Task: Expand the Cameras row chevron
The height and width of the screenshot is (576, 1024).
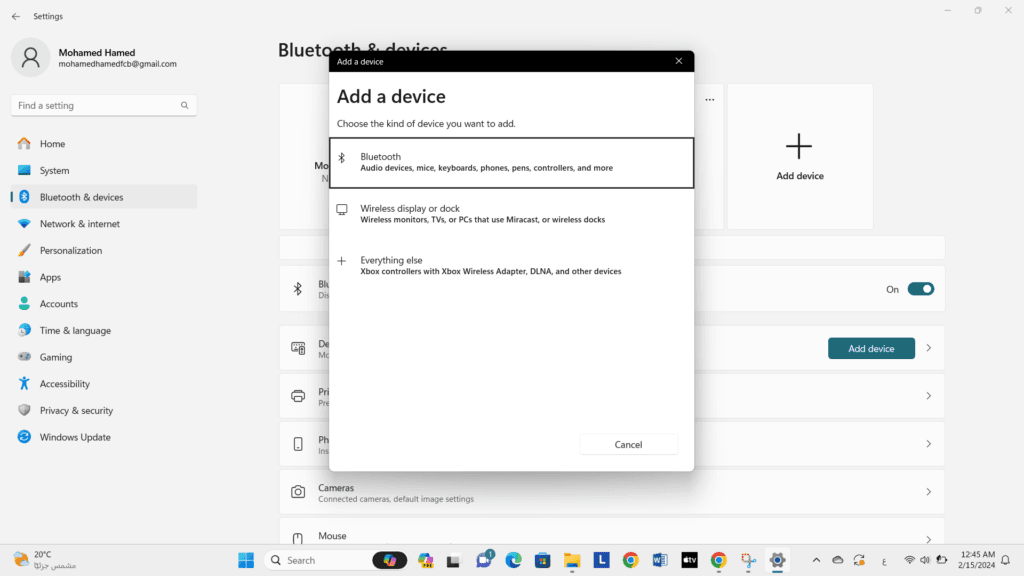Action: [928, 492]
